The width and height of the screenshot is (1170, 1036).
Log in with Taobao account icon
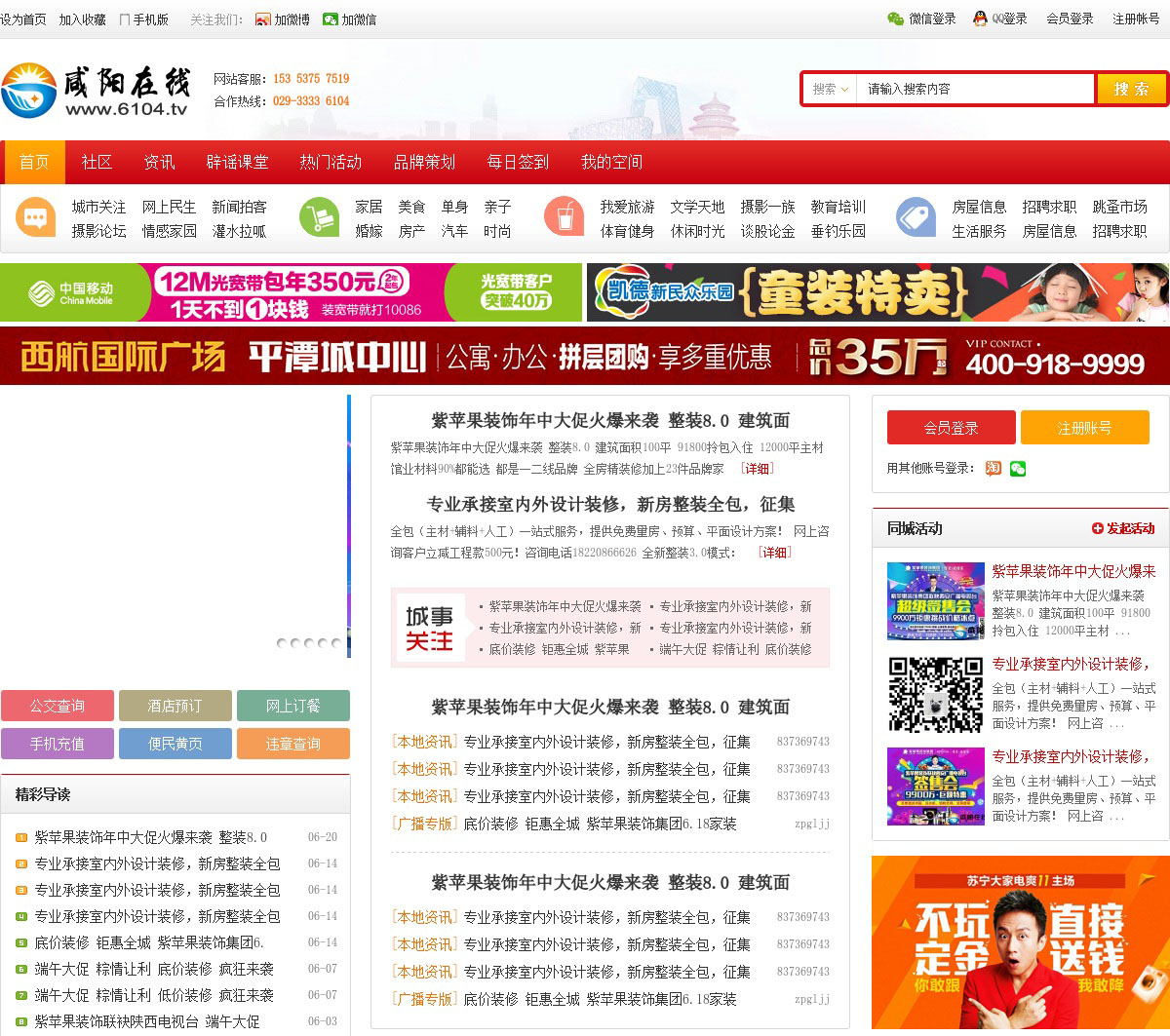point(994,469)
